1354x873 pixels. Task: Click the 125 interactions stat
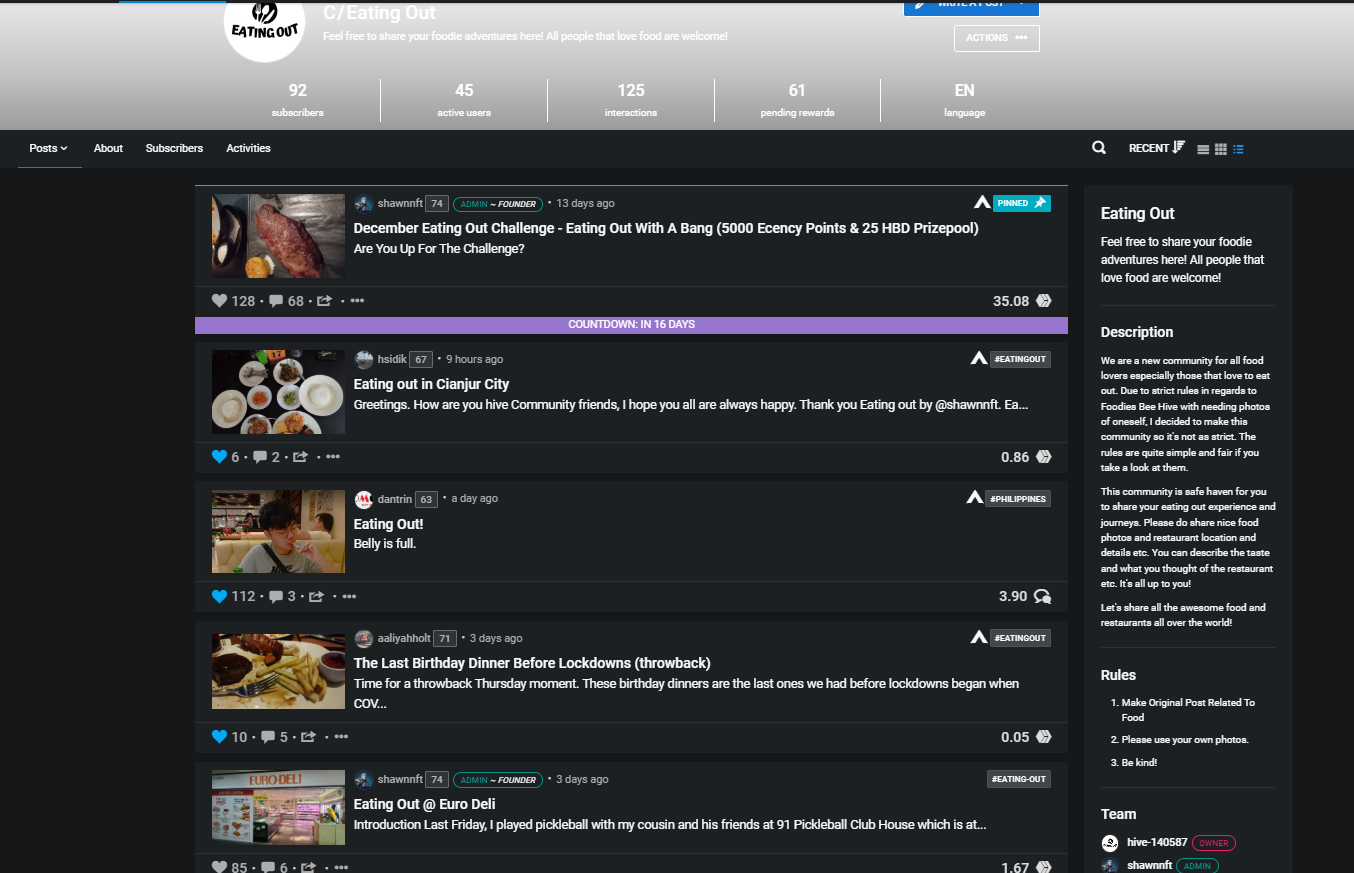pyautogui.click(x=631, y=100)
